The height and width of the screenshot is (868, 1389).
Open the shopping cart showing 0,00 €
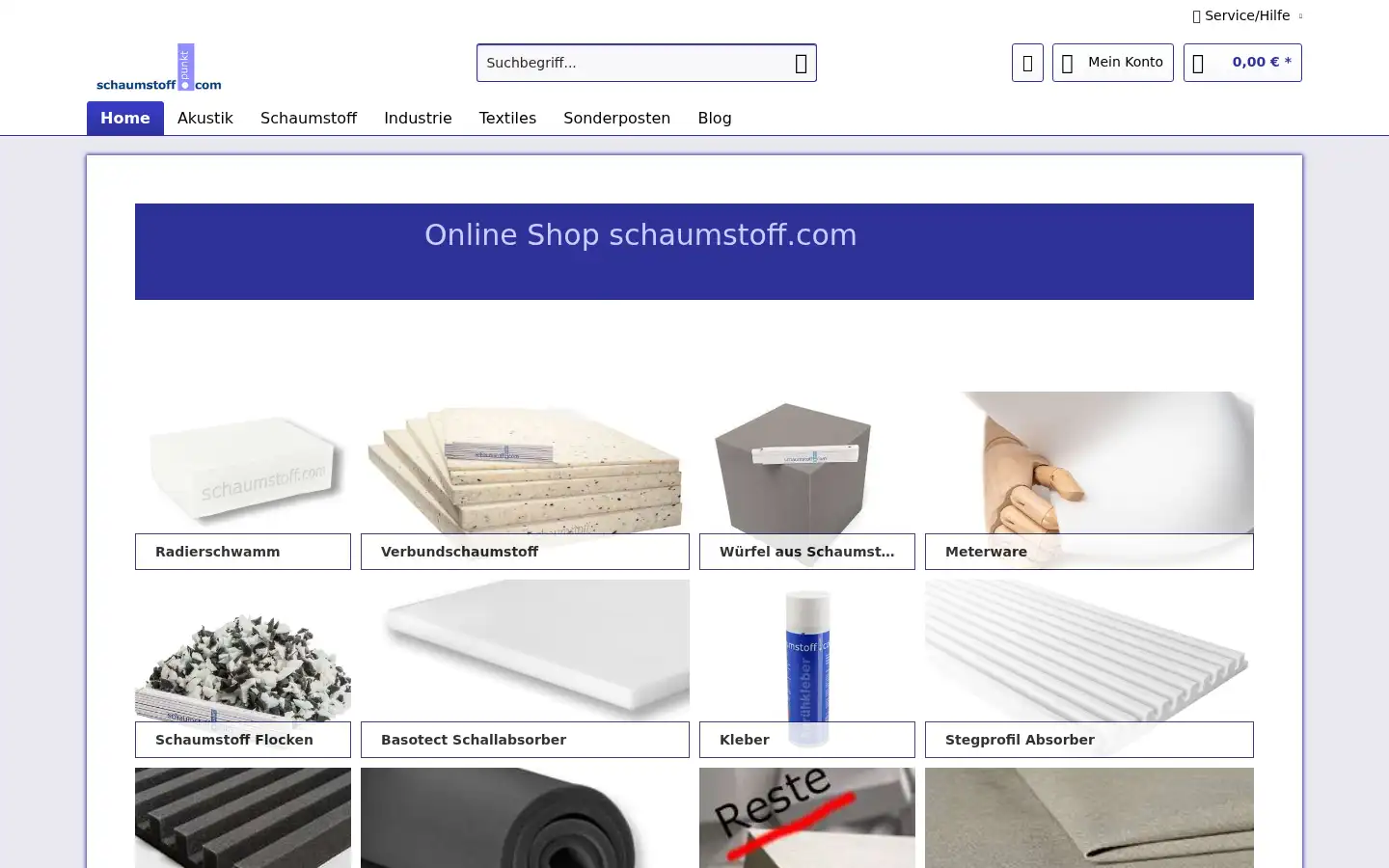coord(1242,63)
